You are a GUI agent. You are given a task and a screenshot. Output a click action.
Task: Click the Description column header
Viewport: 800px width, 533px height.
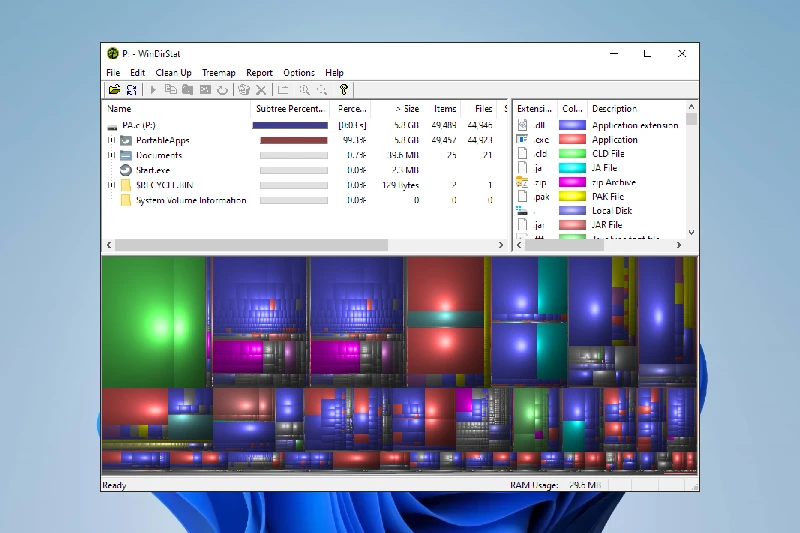pyautogui.click(x=614, y=109)
